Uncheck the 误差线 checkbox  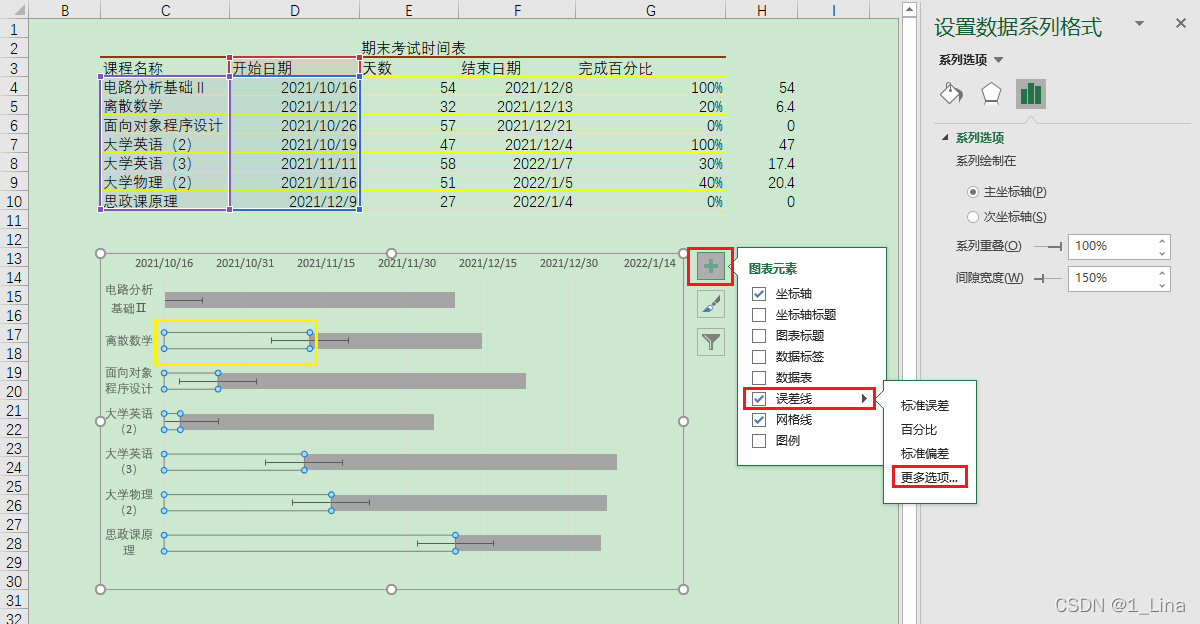(x=759, y=399)
